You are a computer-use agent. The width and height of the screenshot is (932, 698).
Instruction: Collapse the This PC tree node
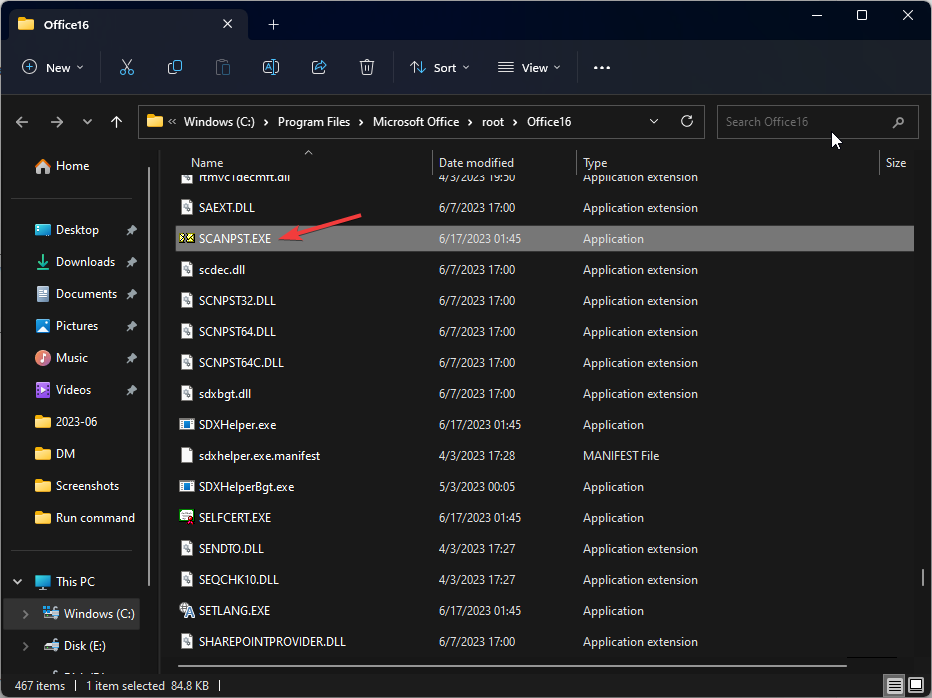(x=18, y=582)
